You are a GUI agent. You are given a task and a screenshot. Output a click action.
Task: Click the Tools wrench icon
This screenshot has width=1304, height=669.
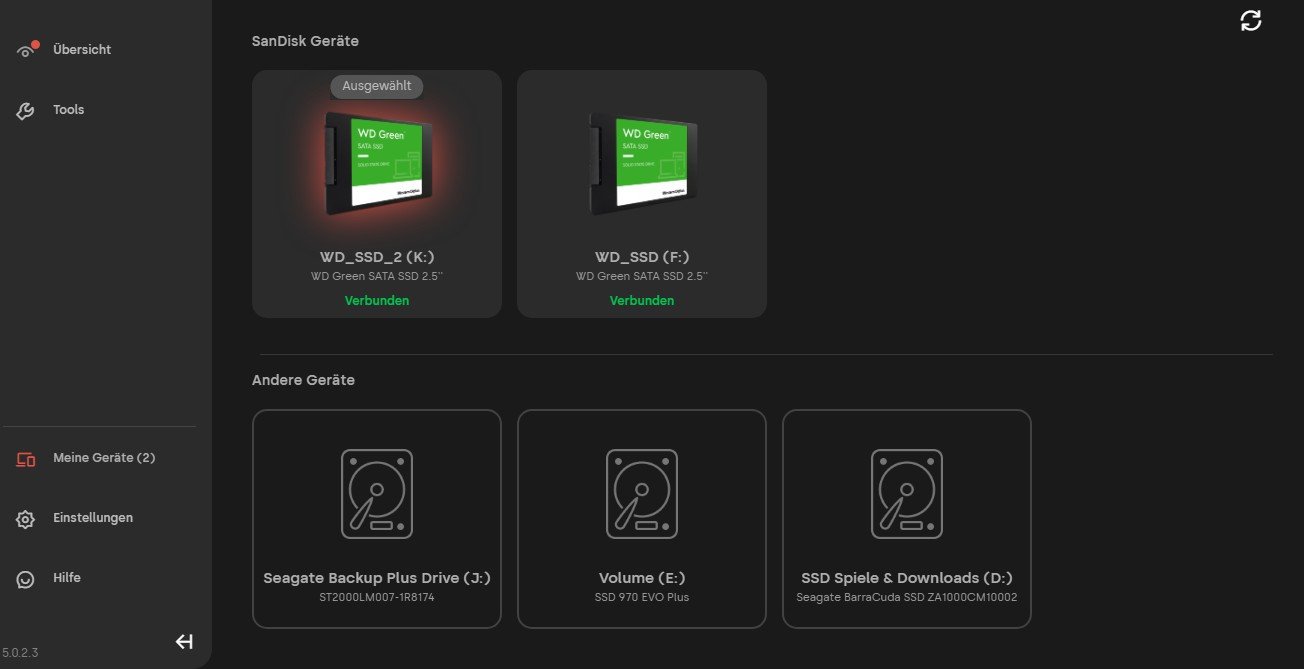coord(26,111)
